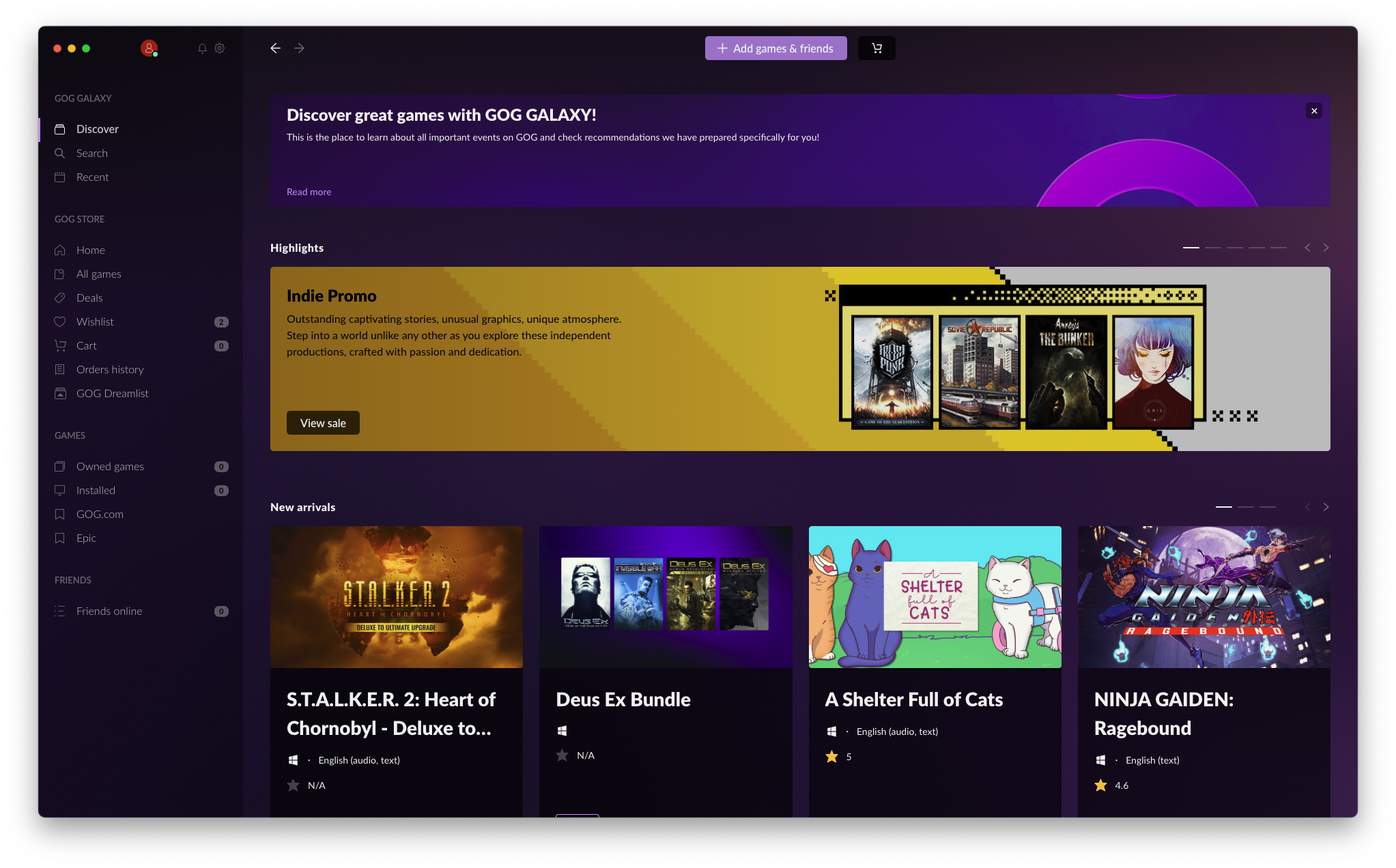Show next Highlights slide
This screenshot has height=868, width=1396.
1326,248
